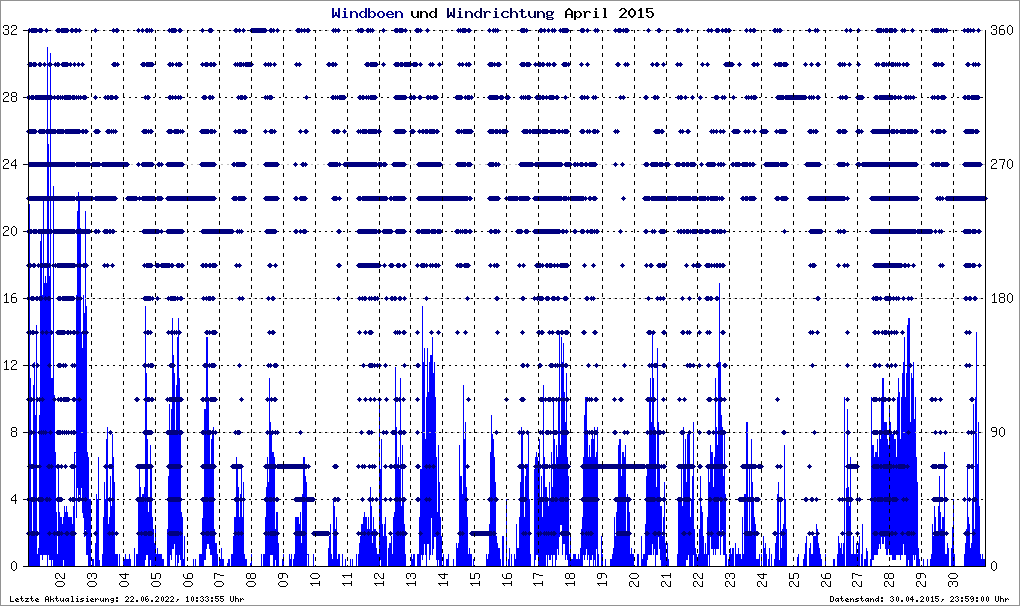Click day label 18 on x-axis
Viewport: 1020px width, 606px height.
570,579
